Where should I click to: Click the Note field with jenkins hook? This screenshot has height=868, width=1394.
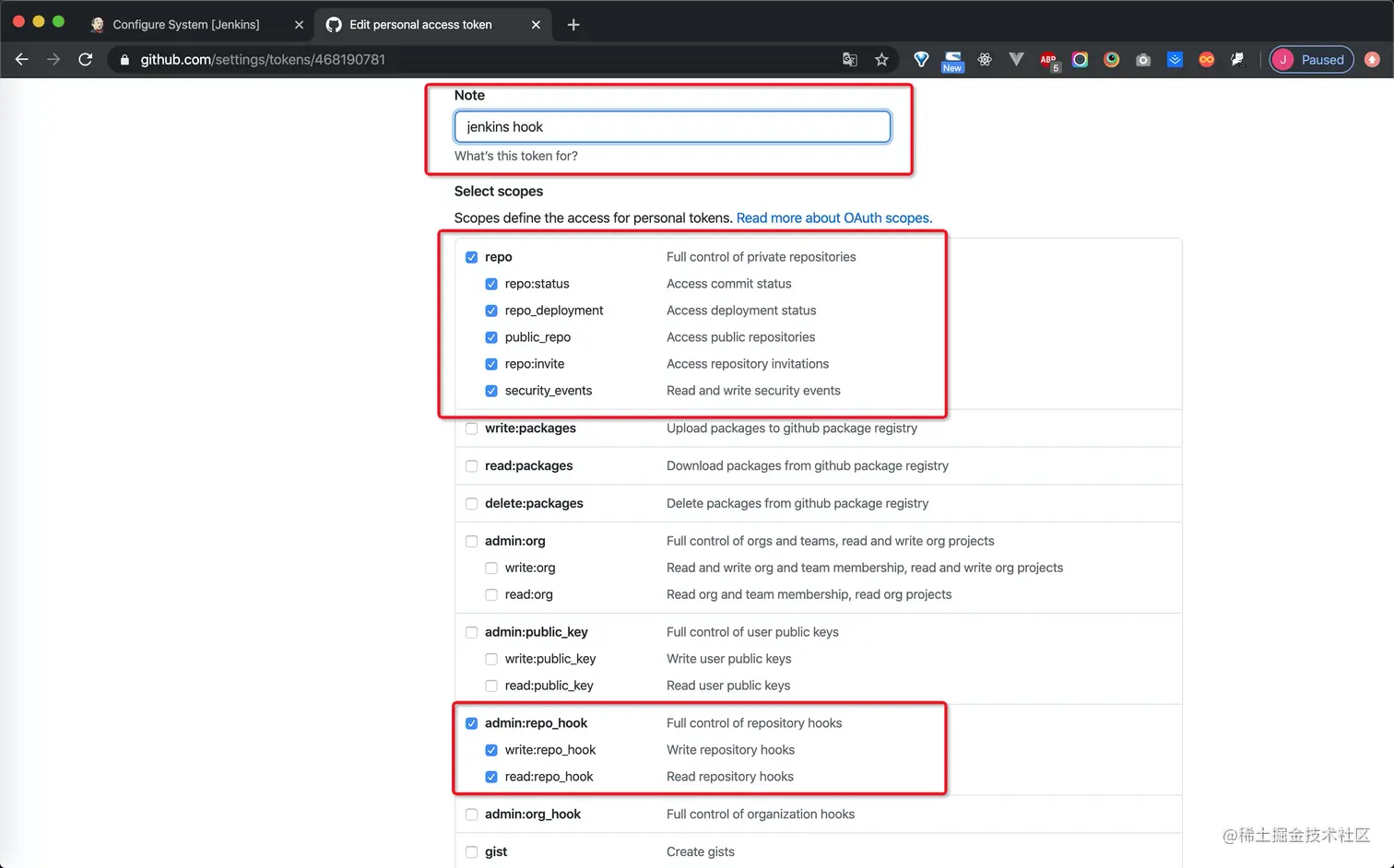(x=672, y=126)
